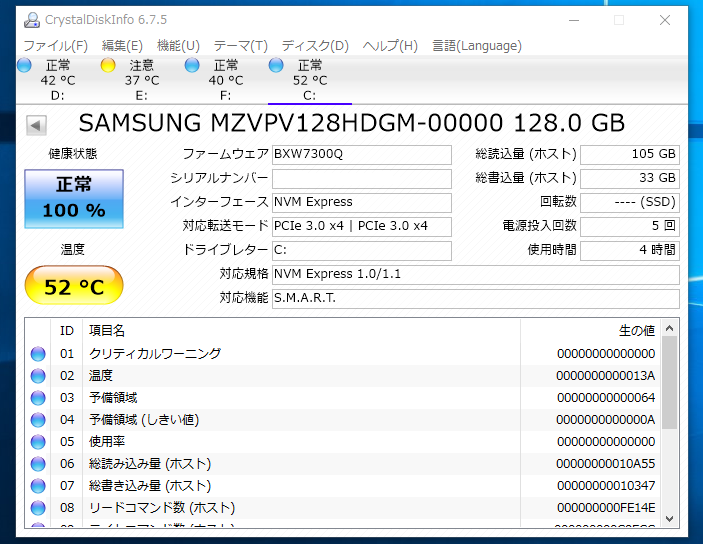The width and height of the screenshot is (703, 544).
Task: Minimize the CrystalDiskInfo window
Action: [x=574, y=20]
